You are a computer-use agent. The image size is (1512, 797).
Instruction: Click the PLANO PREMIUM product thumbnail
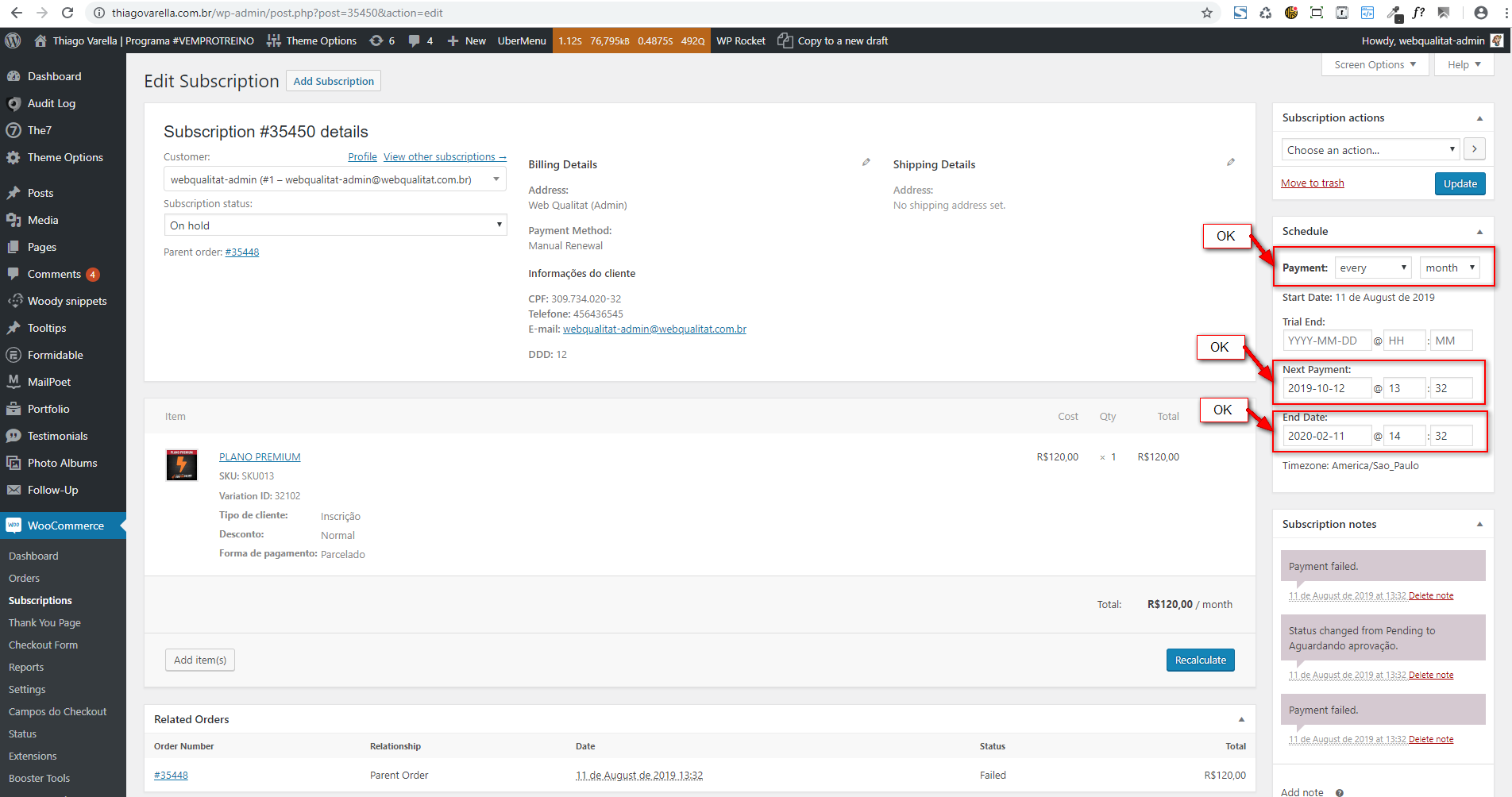click(x=182, y=465)
